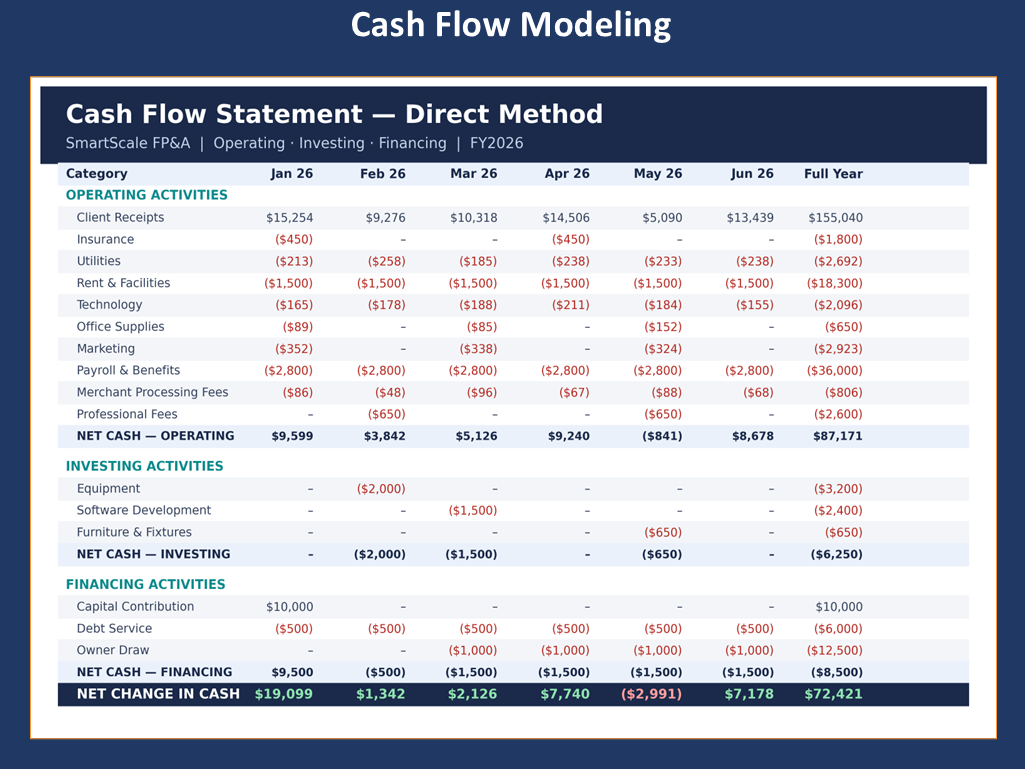Image resolution: width=1025 pixels, height=769 pixels.
Task: Select Payroll & Benefits total '($36,000)'
Action: point(835,371)
